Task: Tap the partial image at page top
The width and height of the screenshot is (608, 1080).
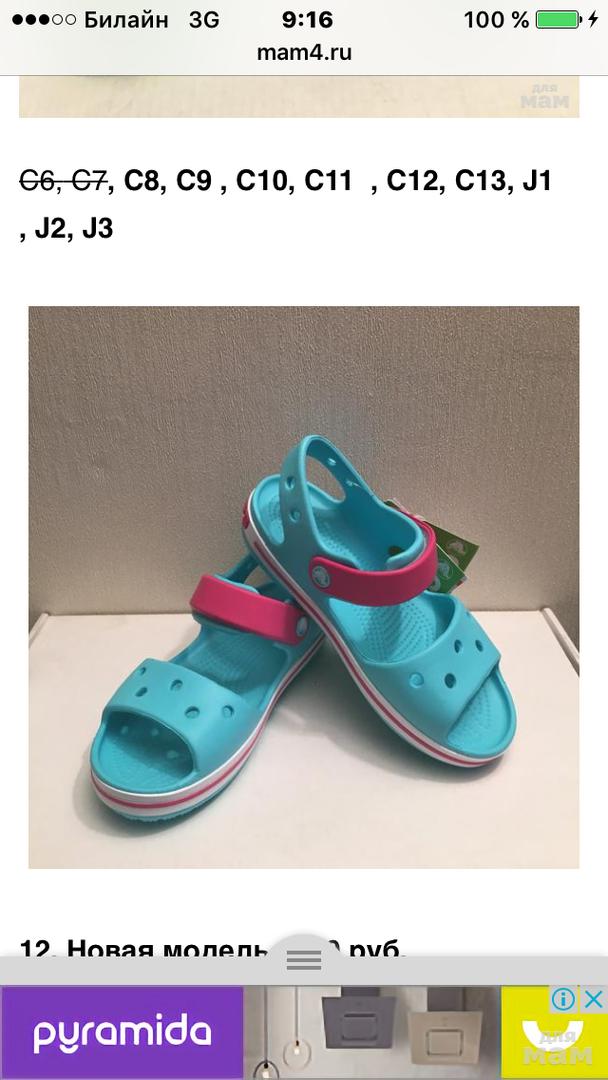Action: pyautogui.click(x=299, y=96)
